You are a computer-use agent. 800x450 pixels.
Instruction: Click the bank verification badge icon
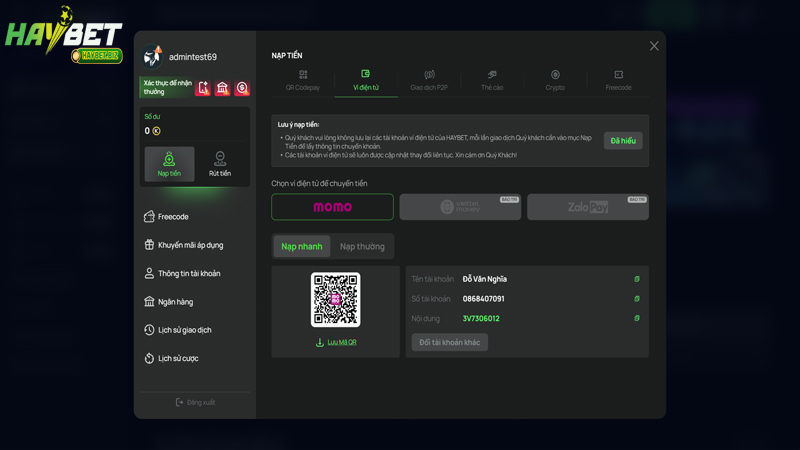click(x=222, y=88)
